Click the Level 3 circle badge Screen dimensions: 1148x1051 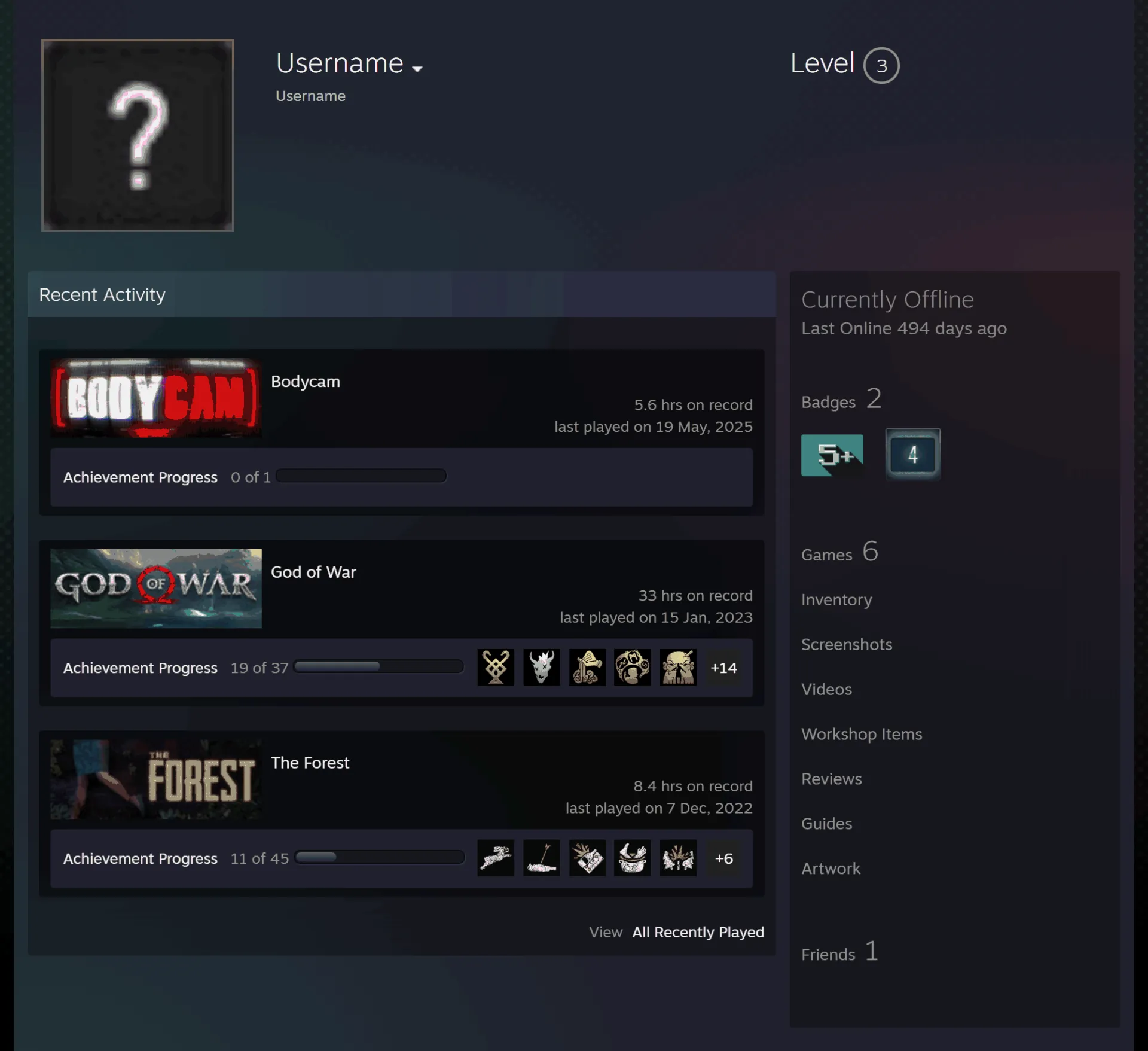(881, 65)
